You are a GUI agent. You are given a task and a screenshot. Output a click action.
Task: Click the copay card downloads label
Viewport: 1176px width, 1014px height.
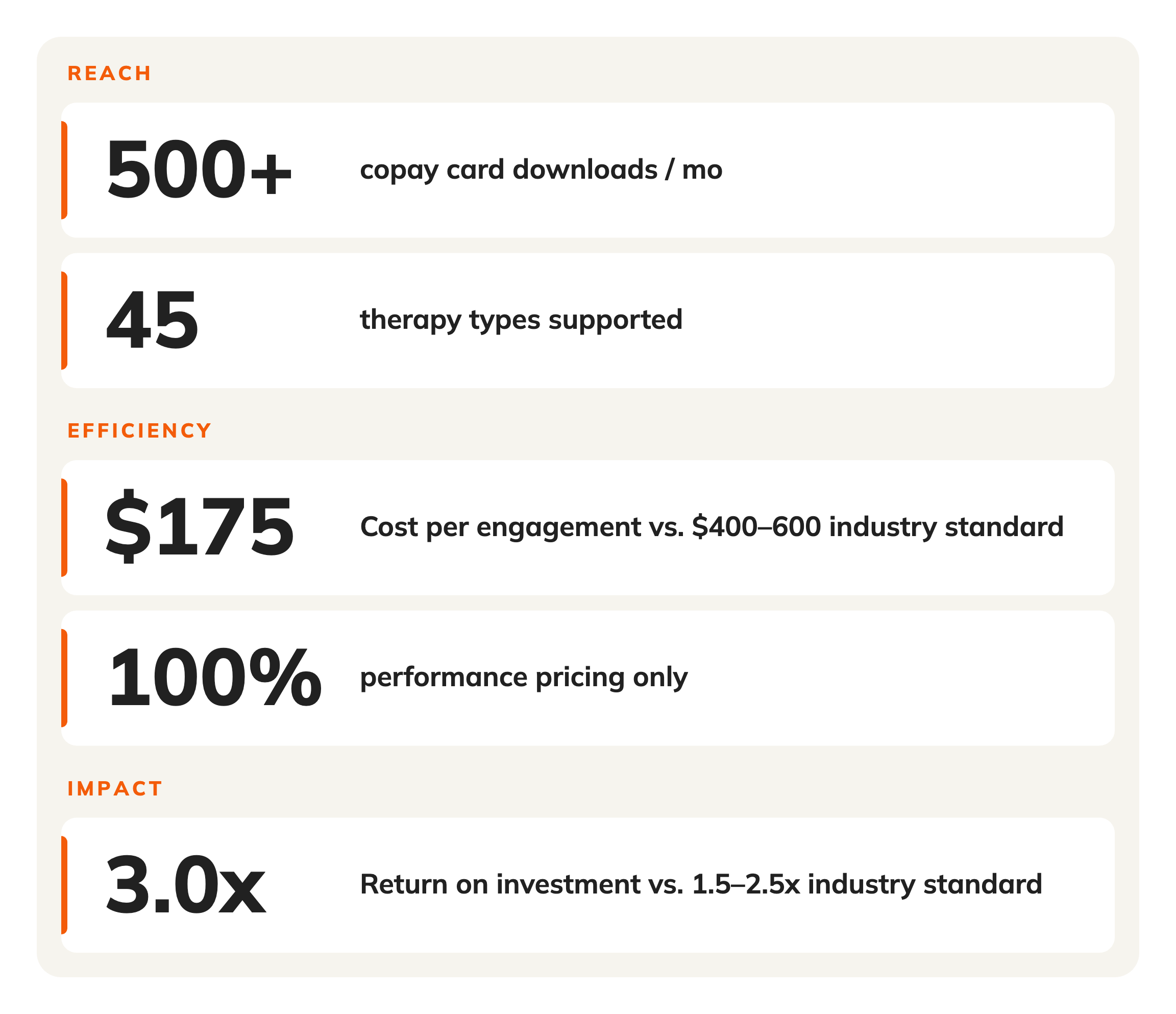(x=541, y=170)
